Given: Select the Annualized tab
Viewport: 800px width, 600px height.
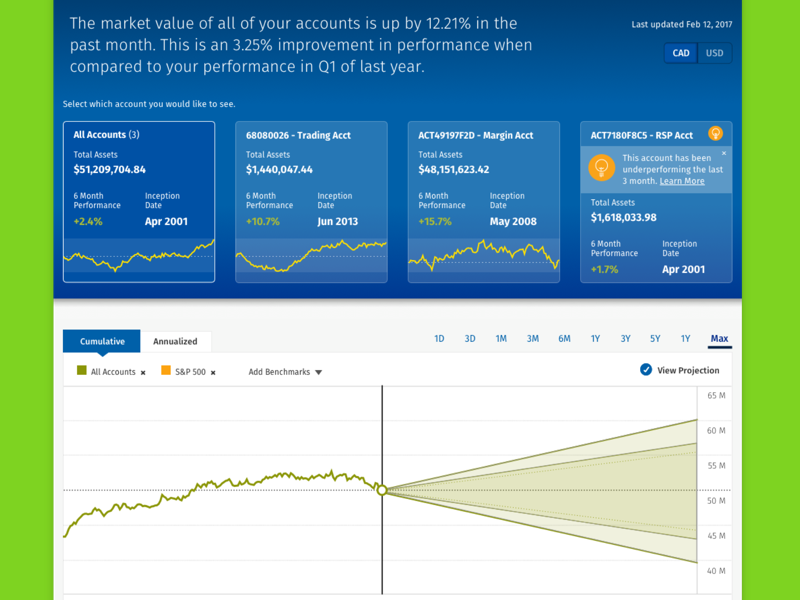Looking at the screenshot, I should pos(175,341).
